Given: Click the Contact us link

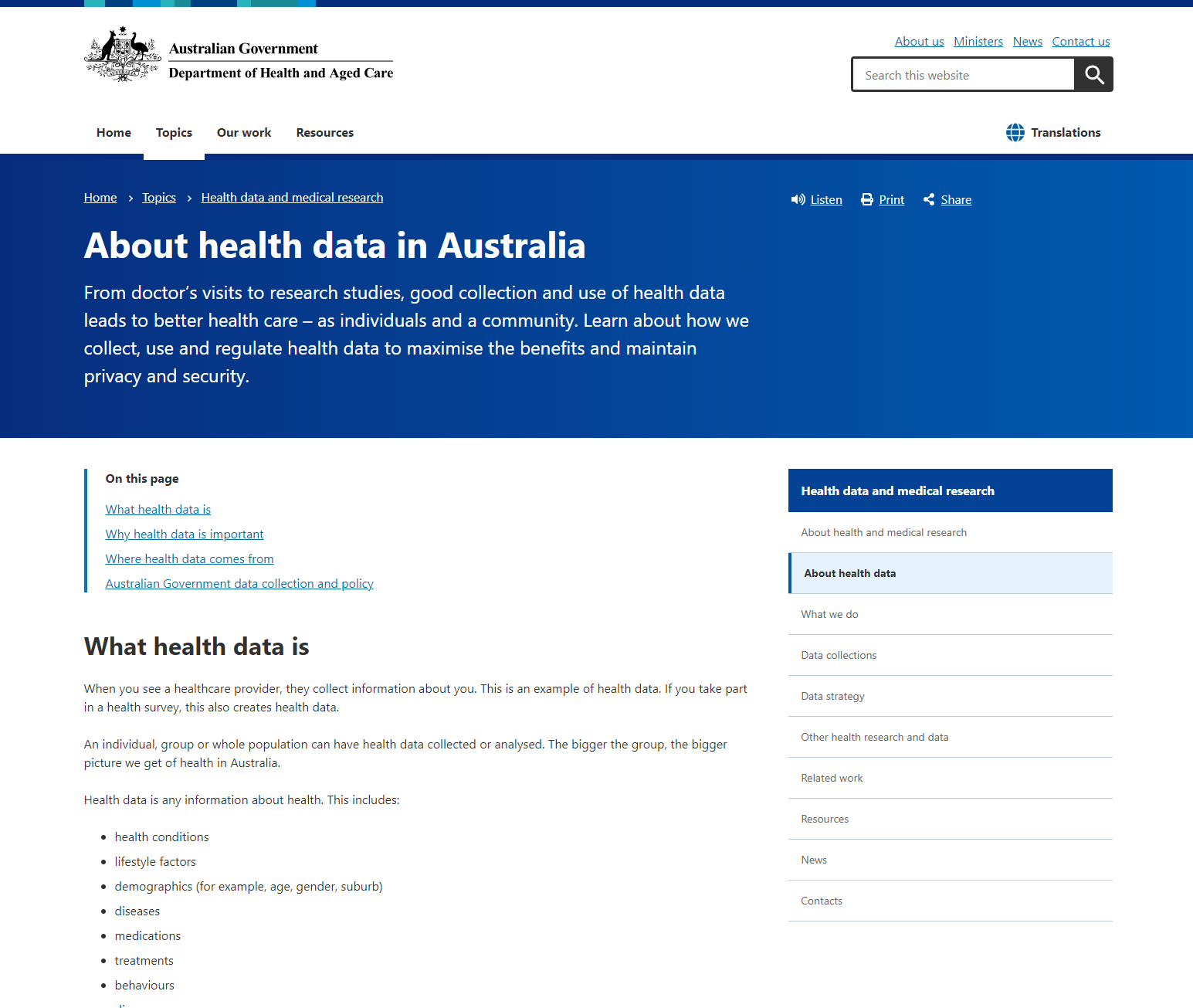Looking at the screenshot, I should click(x=1080, y=41).
